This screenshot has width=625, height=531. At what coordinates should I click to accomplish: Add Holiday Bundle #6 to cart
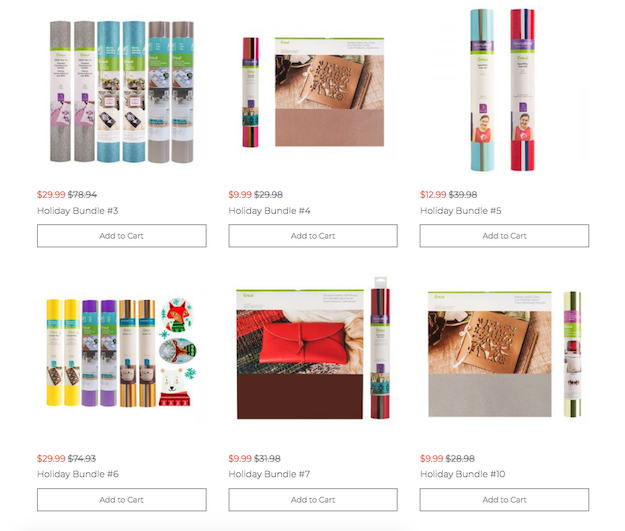122,500
